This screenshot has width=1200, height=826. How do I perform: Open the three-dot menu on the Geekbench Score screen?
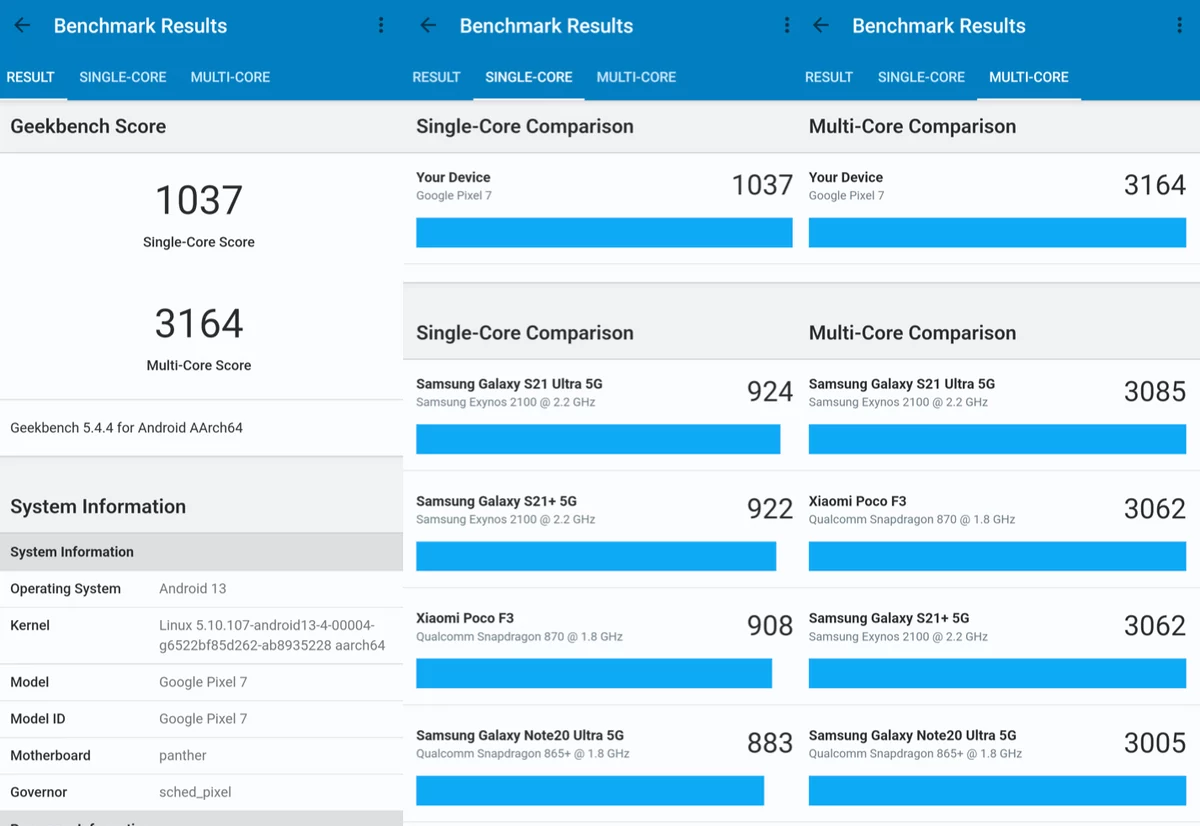click(x=381, y=26)
